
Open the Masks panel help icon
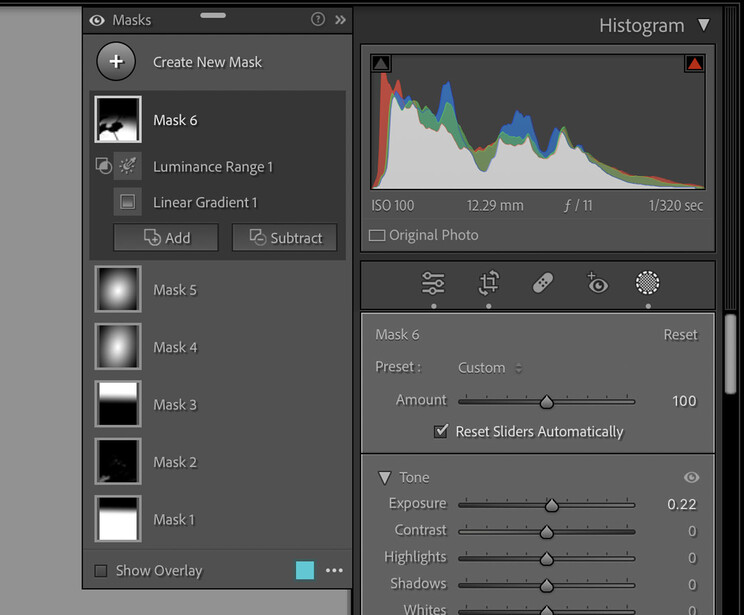tap(318, 19)
